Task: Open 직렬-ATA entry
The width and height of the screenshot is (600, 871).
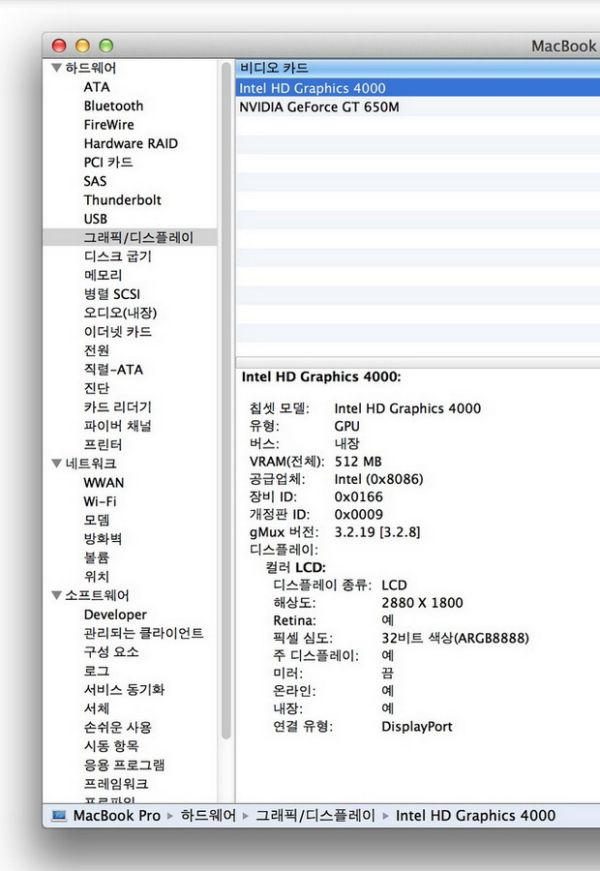Action: pyautogui.click(x=113, y=369)
